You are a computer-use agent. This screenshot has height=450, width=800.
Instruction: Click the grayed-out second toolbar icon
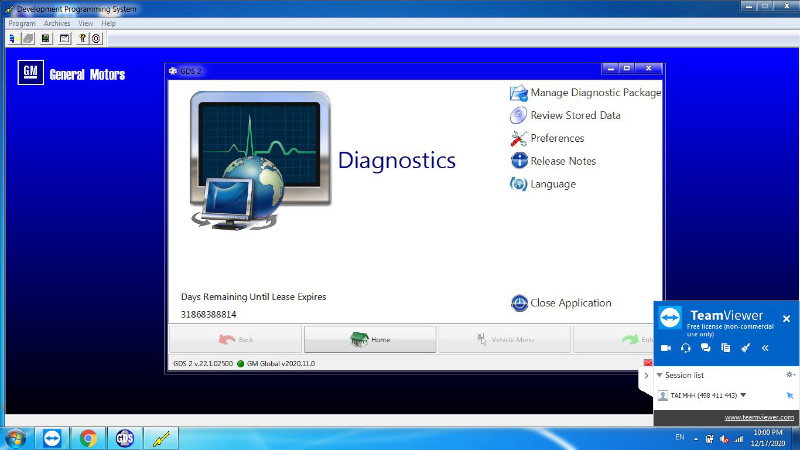(x=29, y=38)
